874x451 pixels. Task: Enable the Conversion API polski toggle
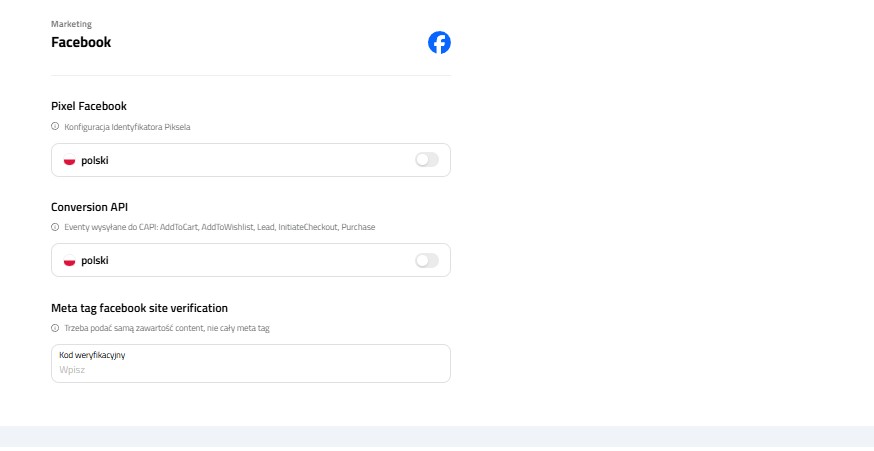point(426,261)
